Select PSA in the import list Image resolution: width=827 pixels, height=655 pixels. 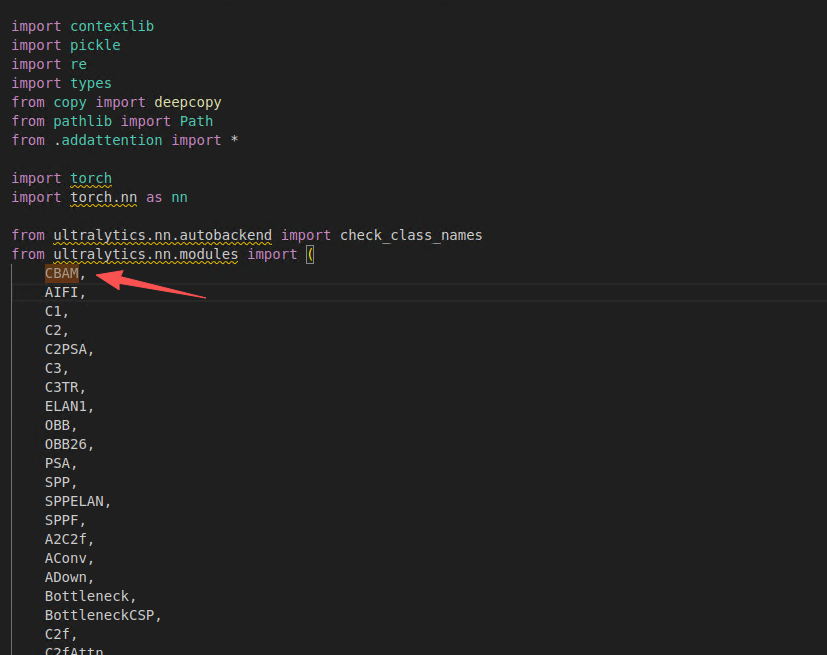pyautogui.click(x=57, y=463)
